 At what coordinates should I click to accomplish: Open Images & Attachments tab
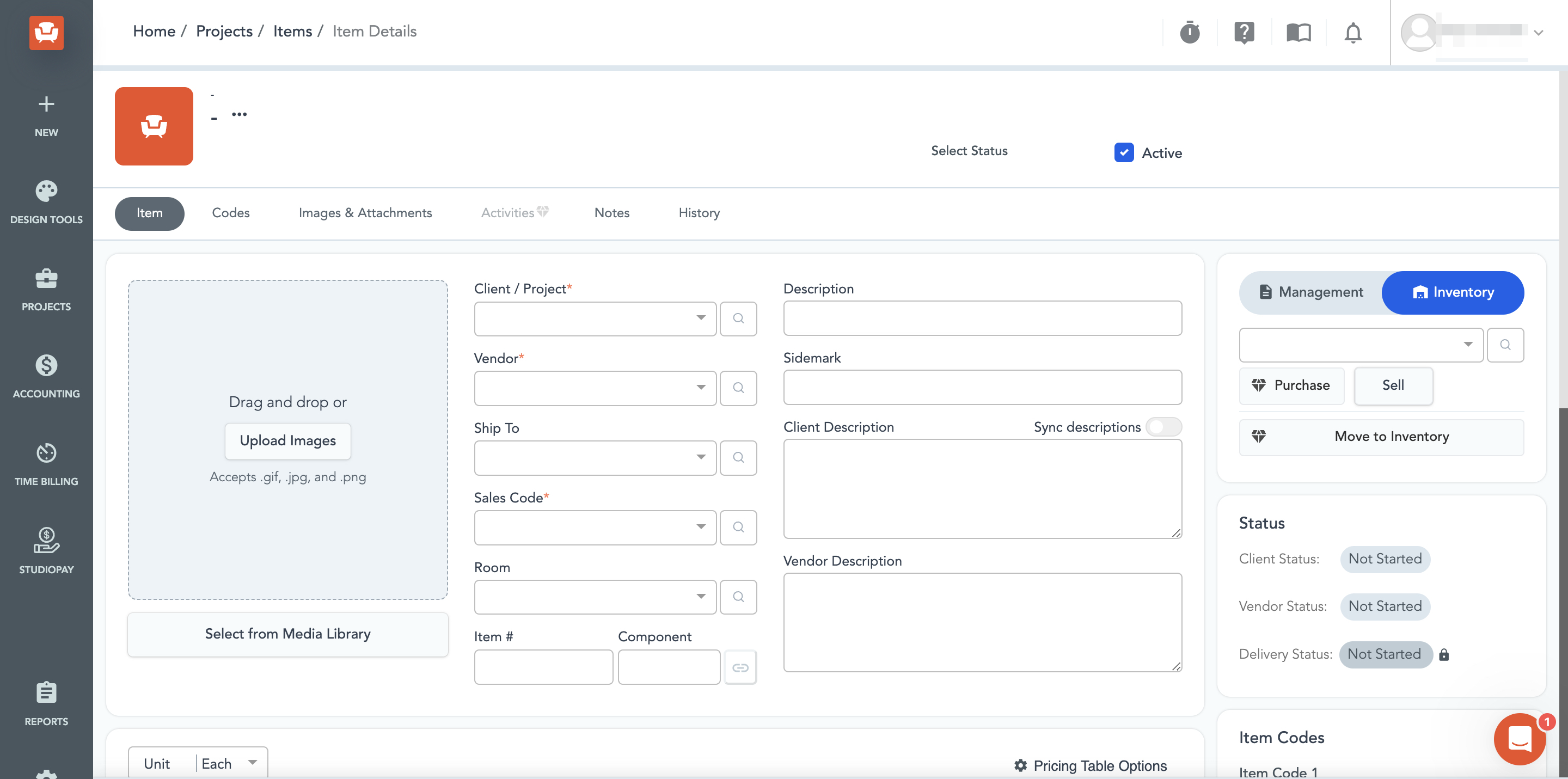click(365, 213)
